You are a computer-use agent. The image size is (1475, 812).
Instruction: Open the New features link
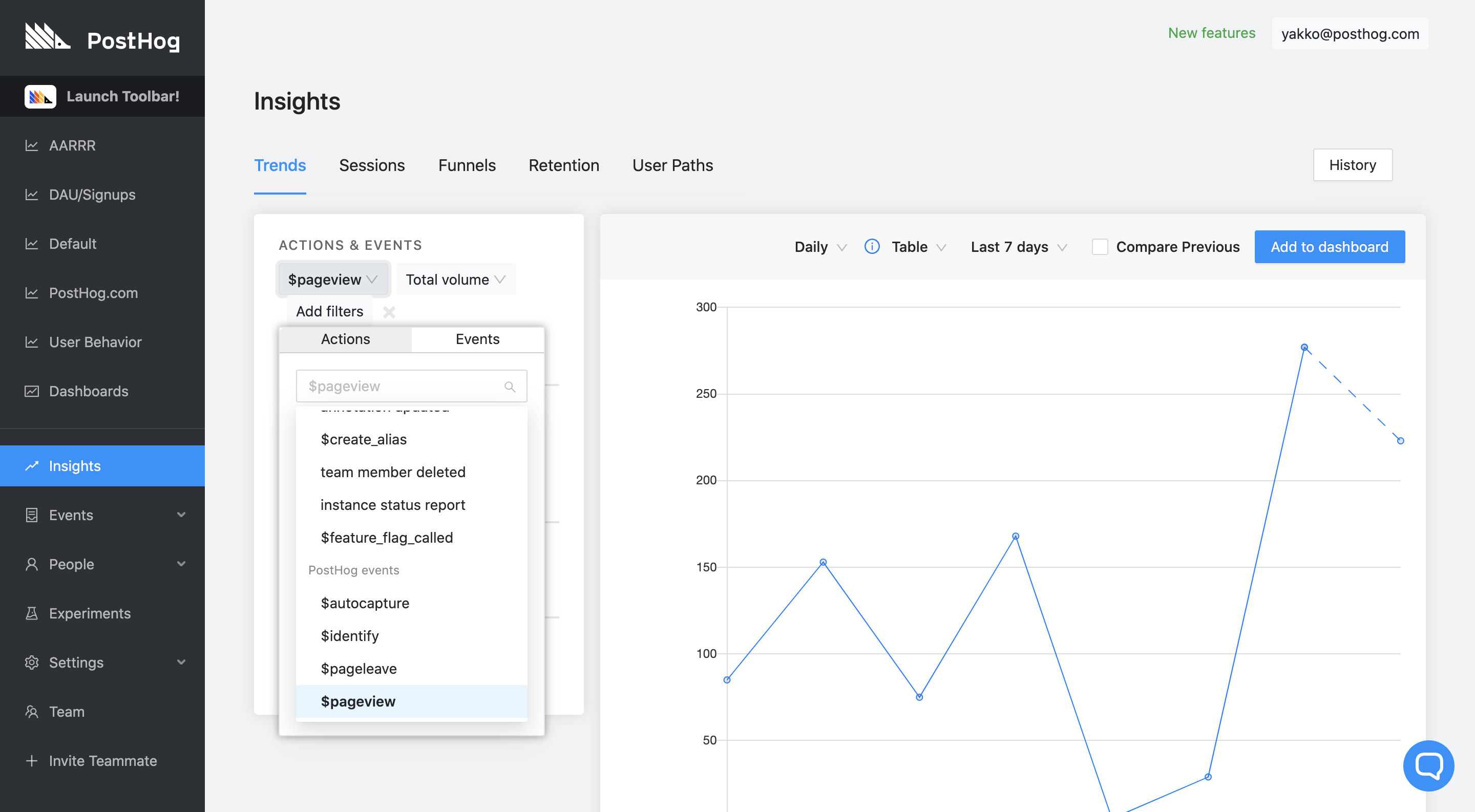click(1211, 33)
